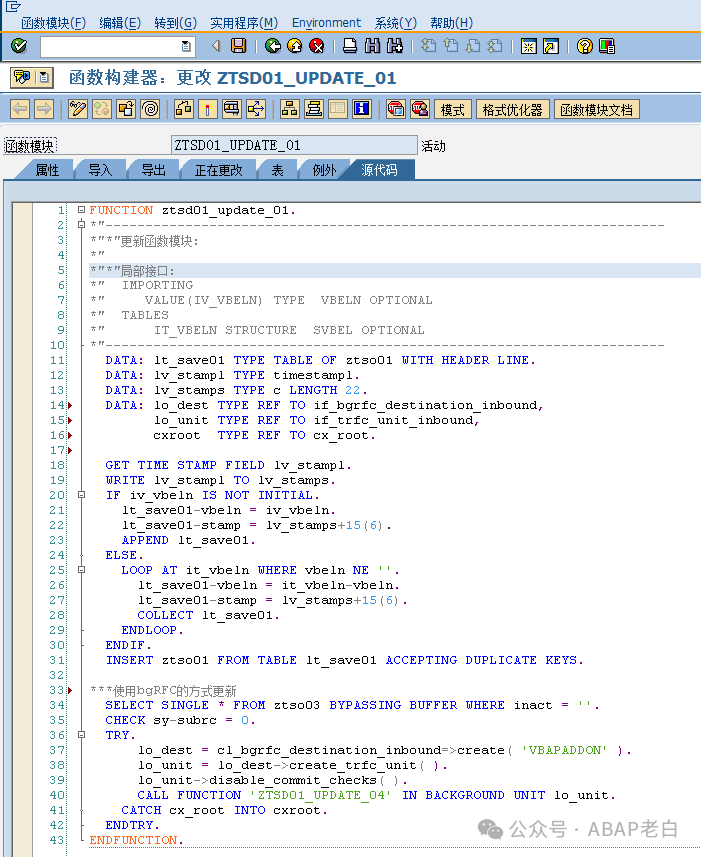Click the green checkmark Enter icon
Screen dimensions: 701x857
(x=19, y=46)
